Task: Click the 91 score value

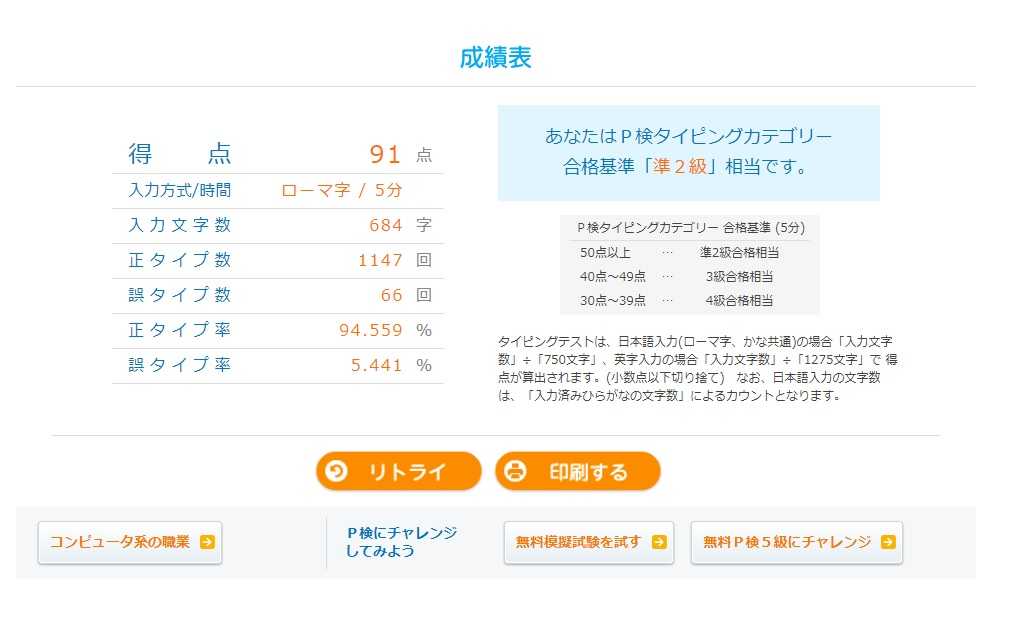Action: tap(385, 154)
